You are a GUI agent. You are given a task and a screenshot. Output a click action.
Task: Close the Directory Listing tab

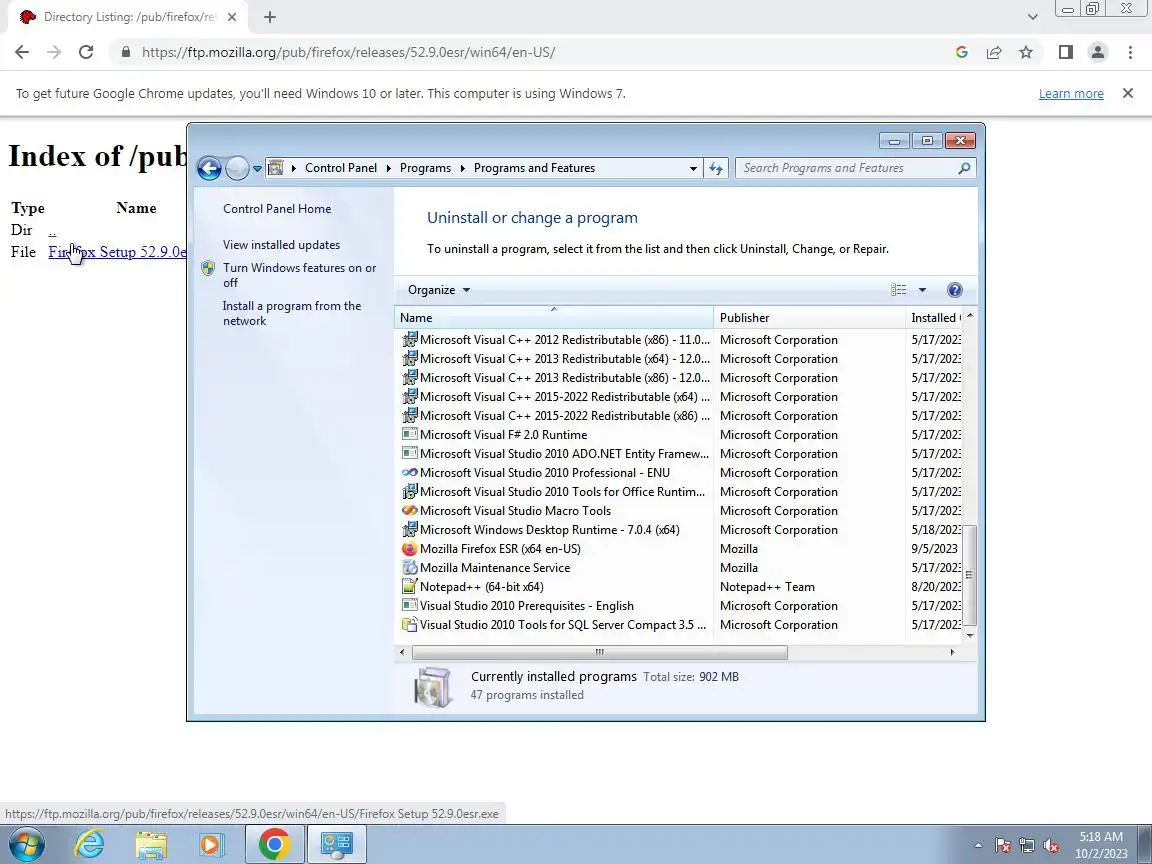(x=231, y=17)
